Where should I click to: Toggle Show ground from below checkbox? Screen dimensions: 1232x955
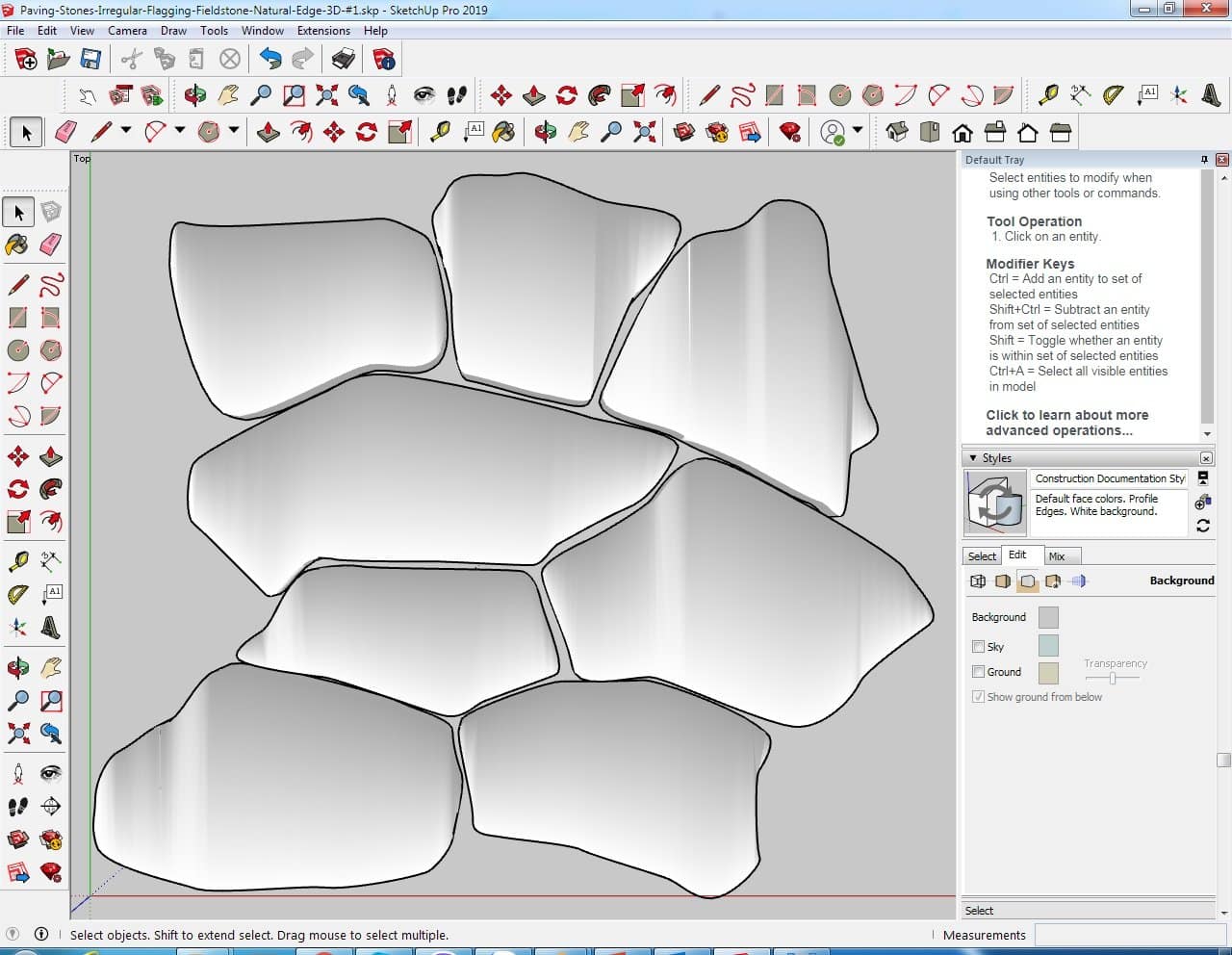coord(978,697)
